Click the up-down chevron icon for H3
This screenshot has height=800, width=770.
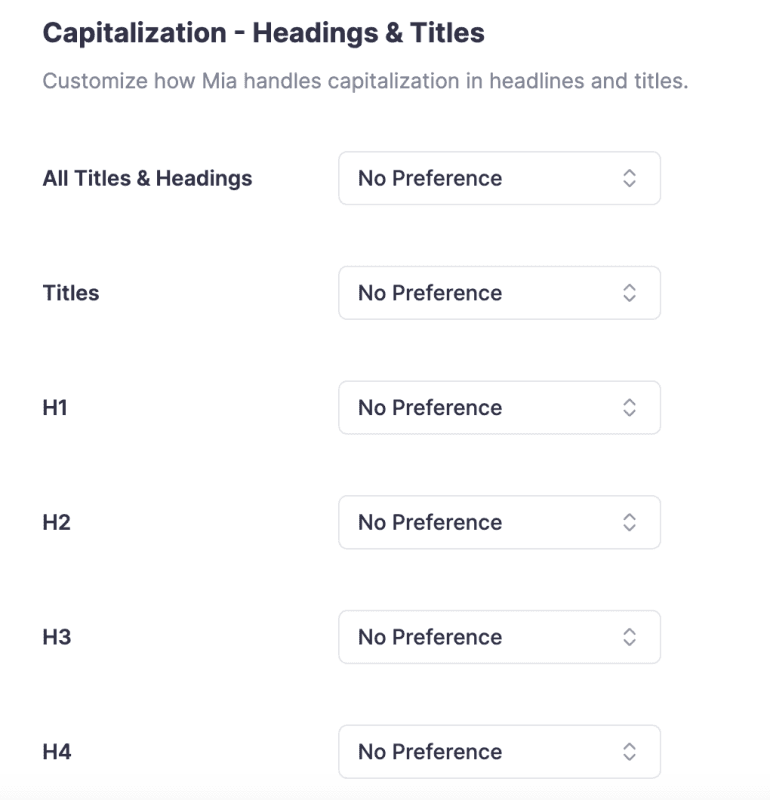[x=629, y=637]
